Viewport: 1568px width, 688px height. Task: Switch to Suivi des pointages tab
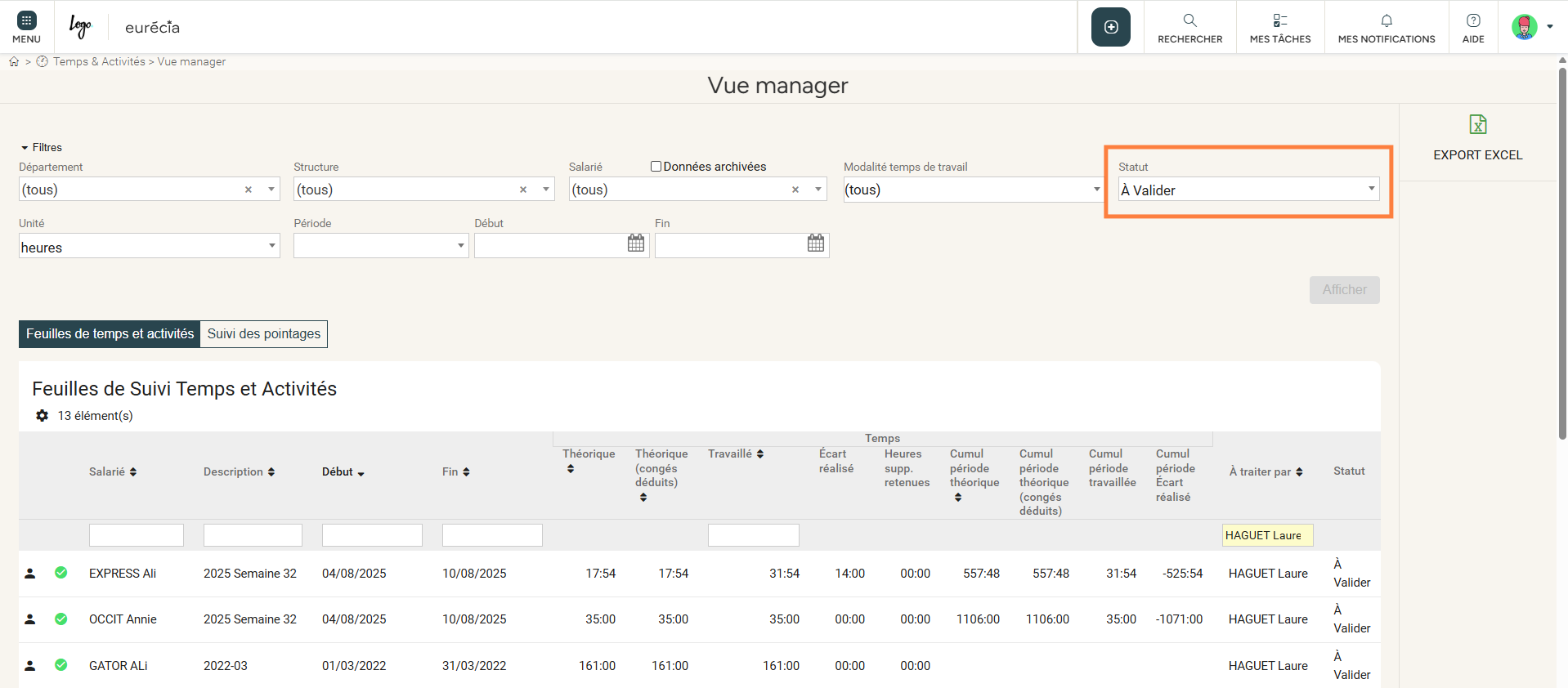[263, 334]
